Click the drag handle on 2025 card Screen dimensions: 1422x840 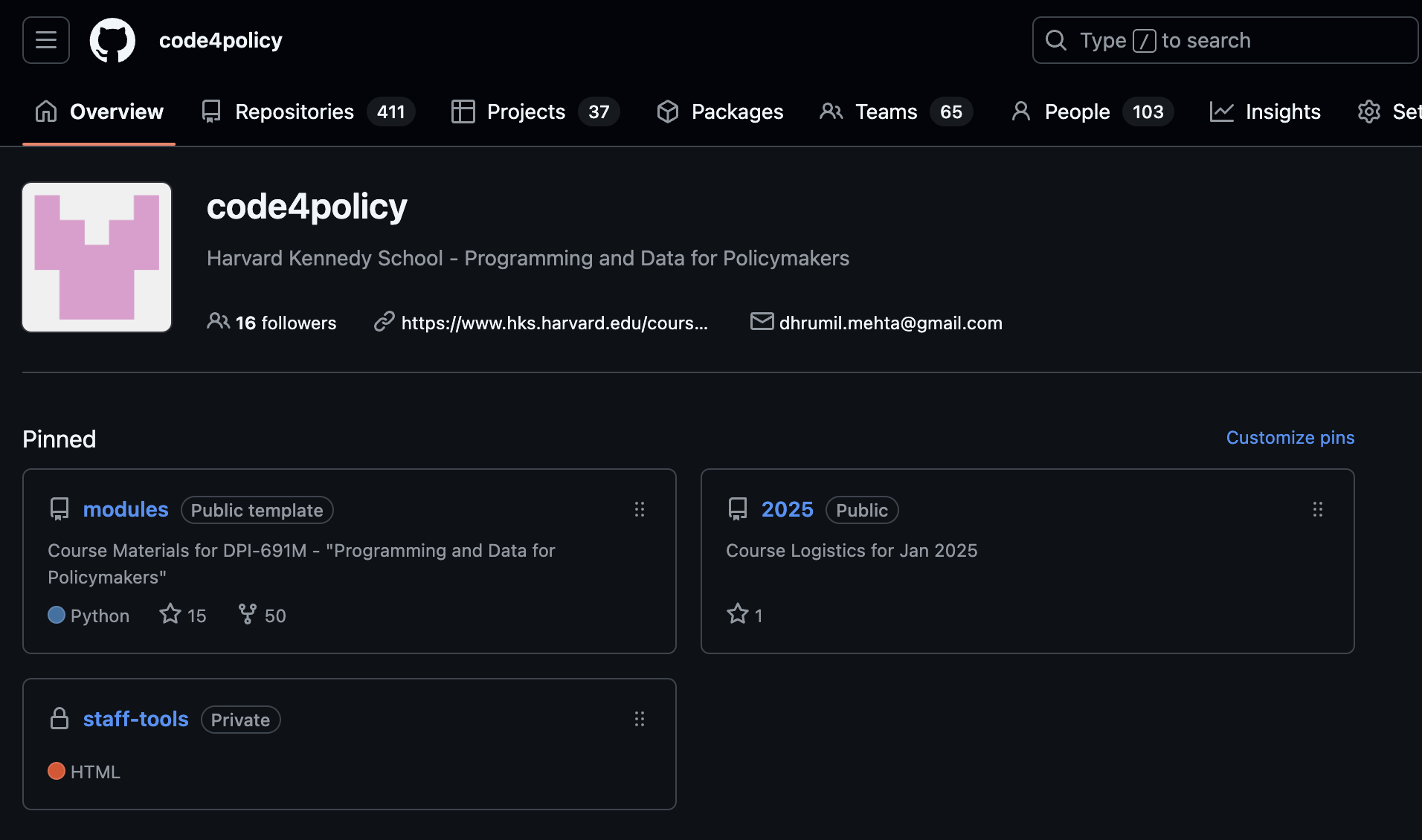(1318, 509)
